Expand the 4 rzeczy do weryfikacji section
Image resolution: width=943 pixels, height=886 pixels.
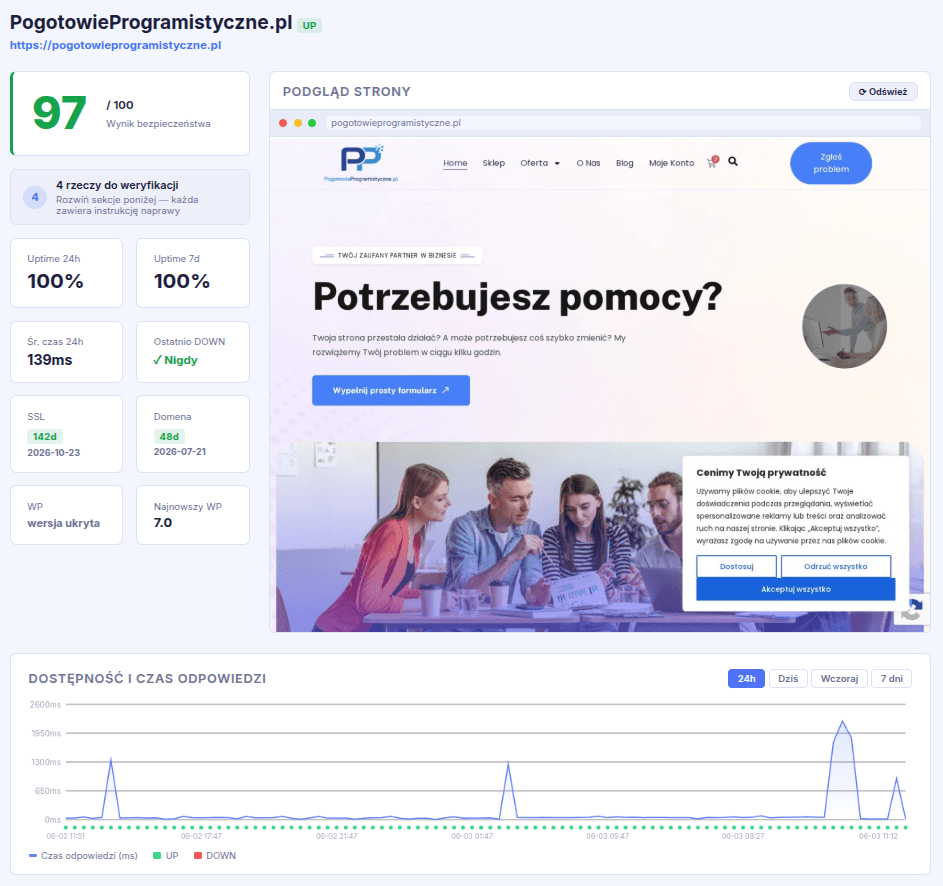point(130,197)
